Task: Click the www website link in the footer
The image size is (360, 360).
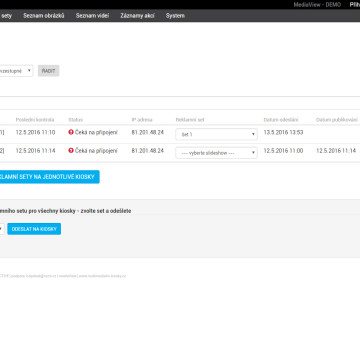Action: (102, 276)
